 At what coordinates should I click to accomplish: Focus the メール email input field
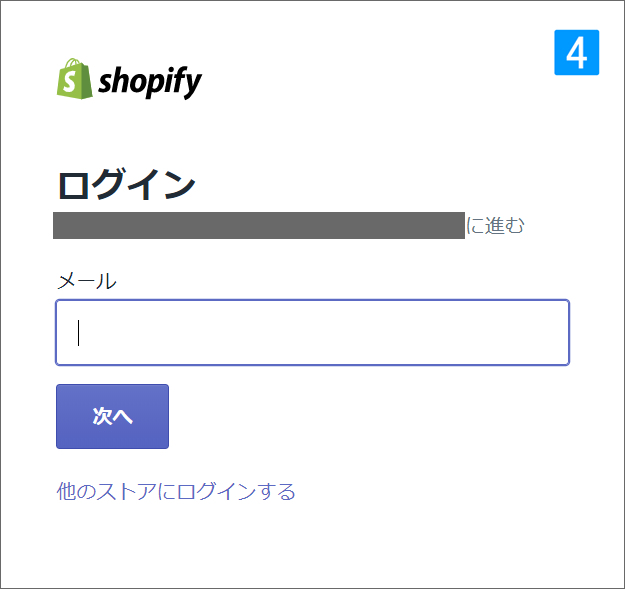[x=312, y=332]
